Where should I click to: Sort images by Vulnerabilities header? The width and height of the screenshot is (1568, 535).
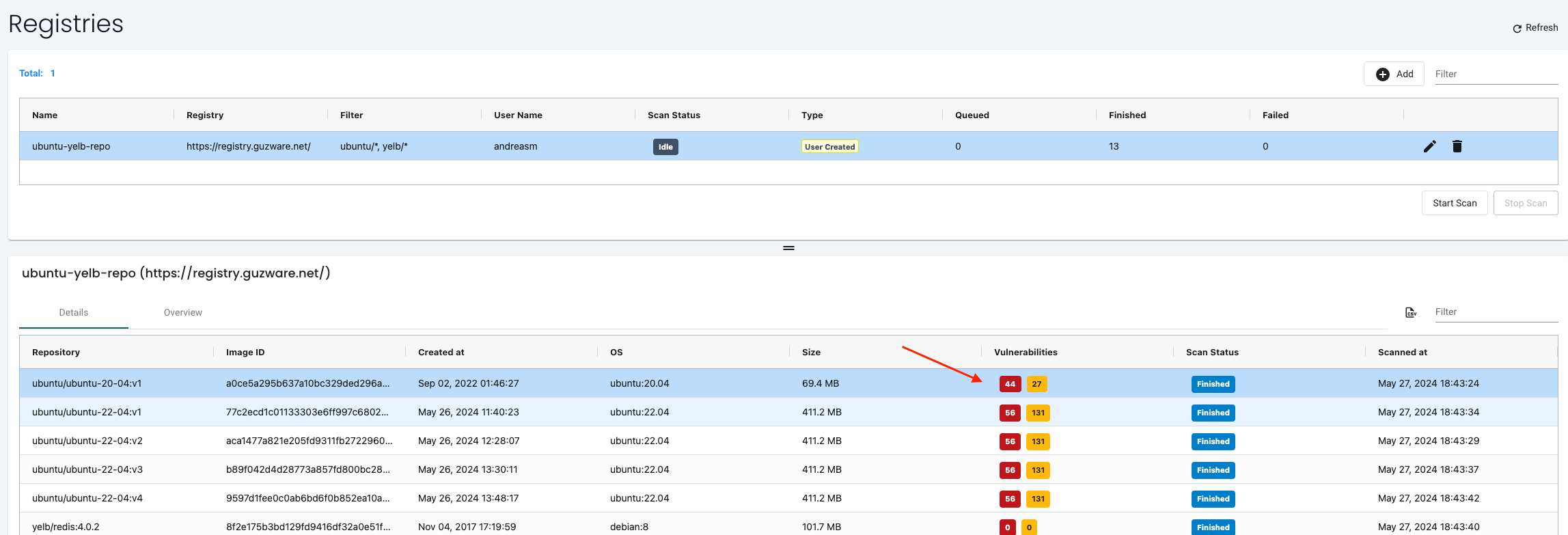point(1026,352)
